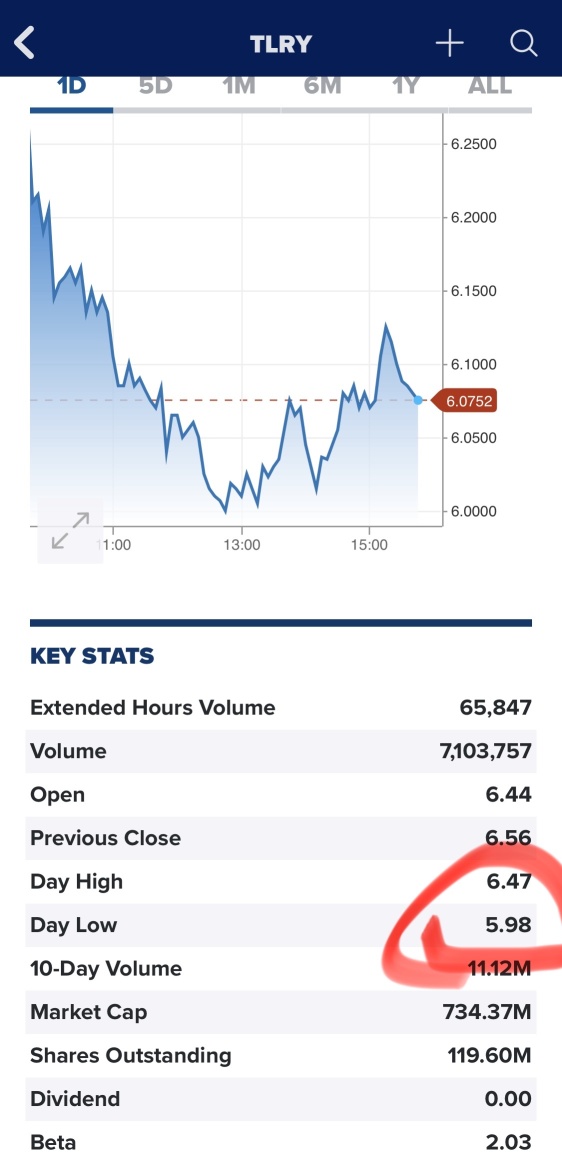
Task: Switch to the 1M chart range
Action: pyautogui.click(x=239, y=86)
